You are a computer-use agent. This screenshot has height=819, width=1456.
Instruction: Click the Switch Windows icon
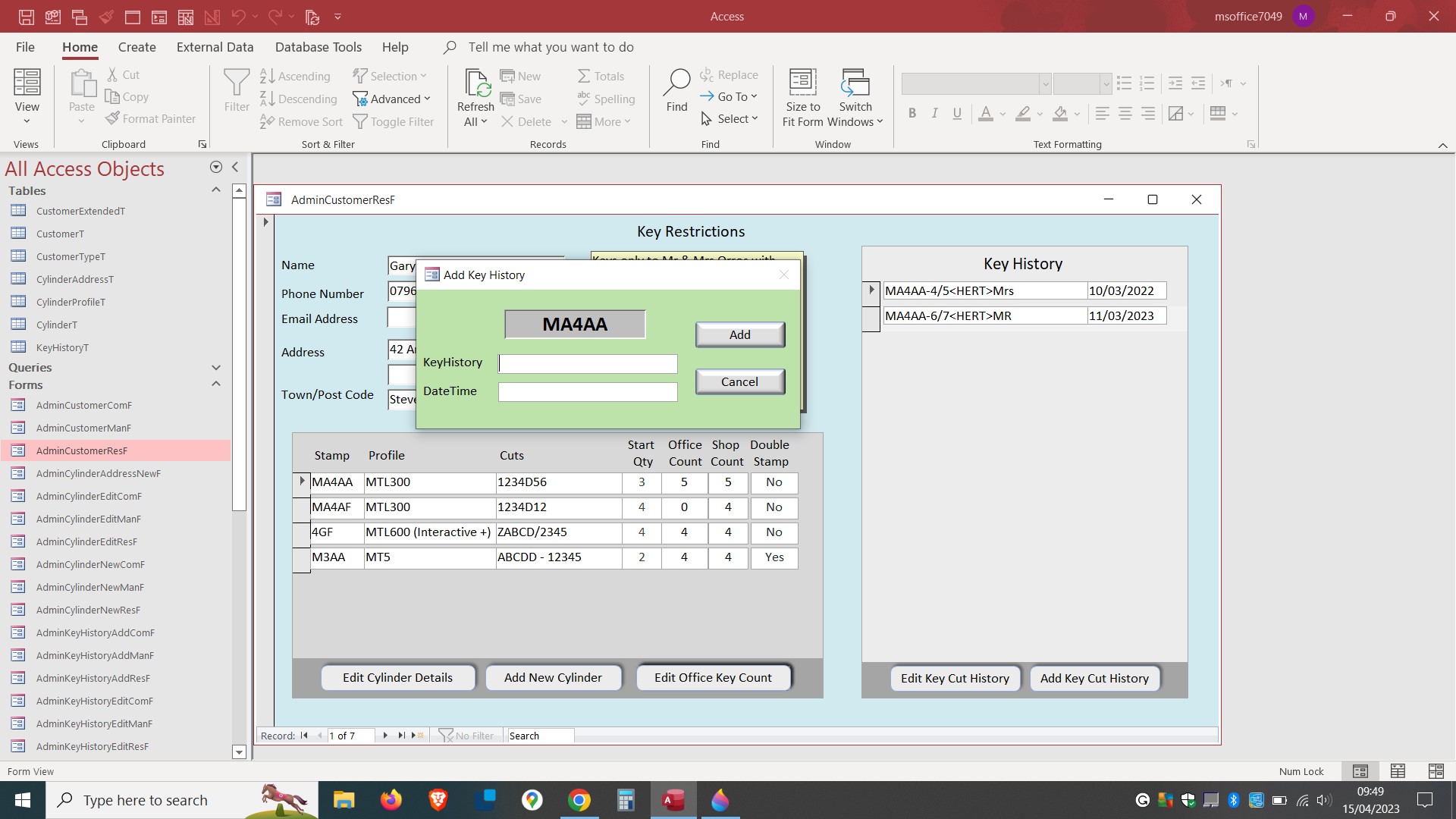[x=855, y=82]
